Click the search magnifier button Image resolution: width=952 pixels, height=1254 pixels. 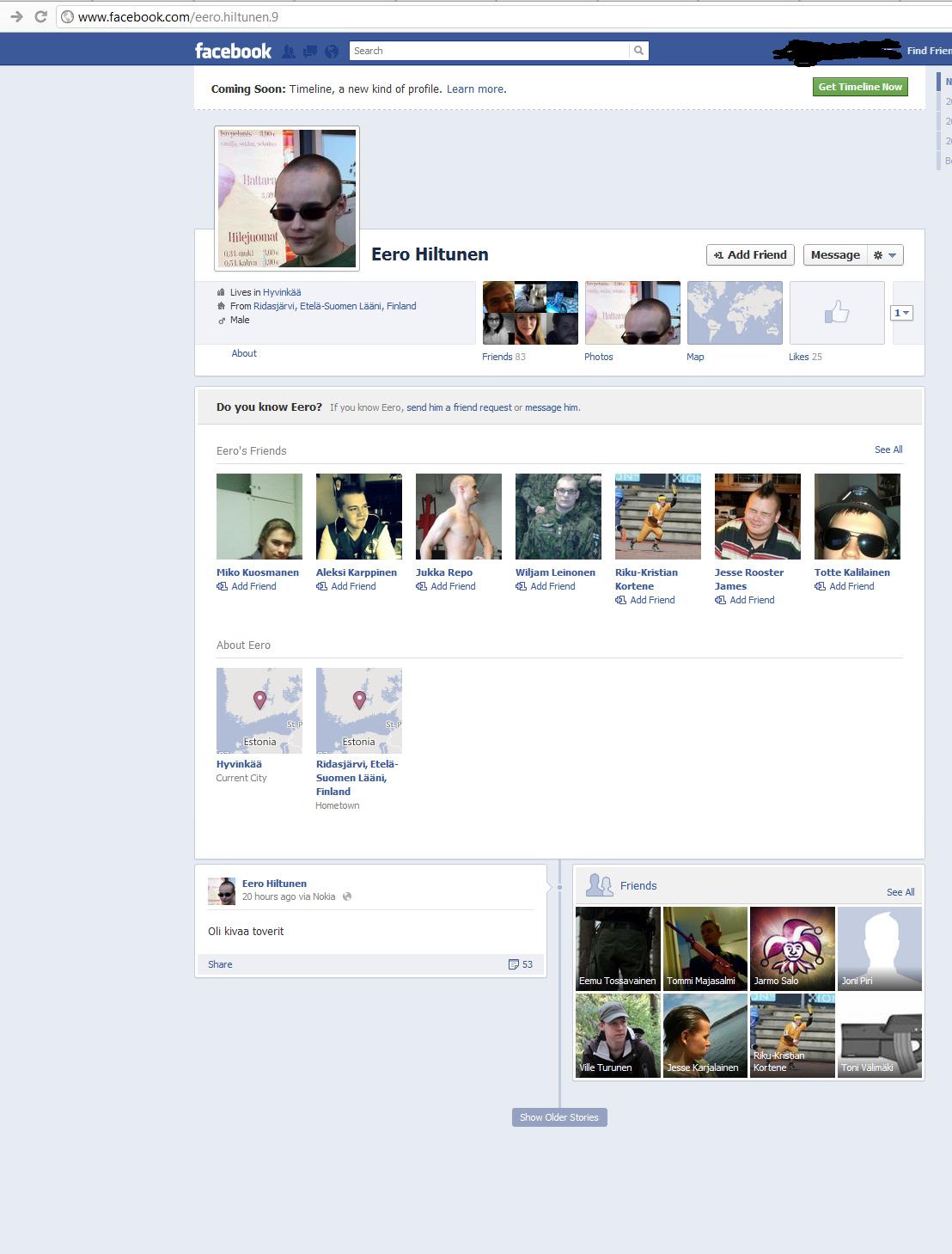pyautogui.click(x=638, y=51)
